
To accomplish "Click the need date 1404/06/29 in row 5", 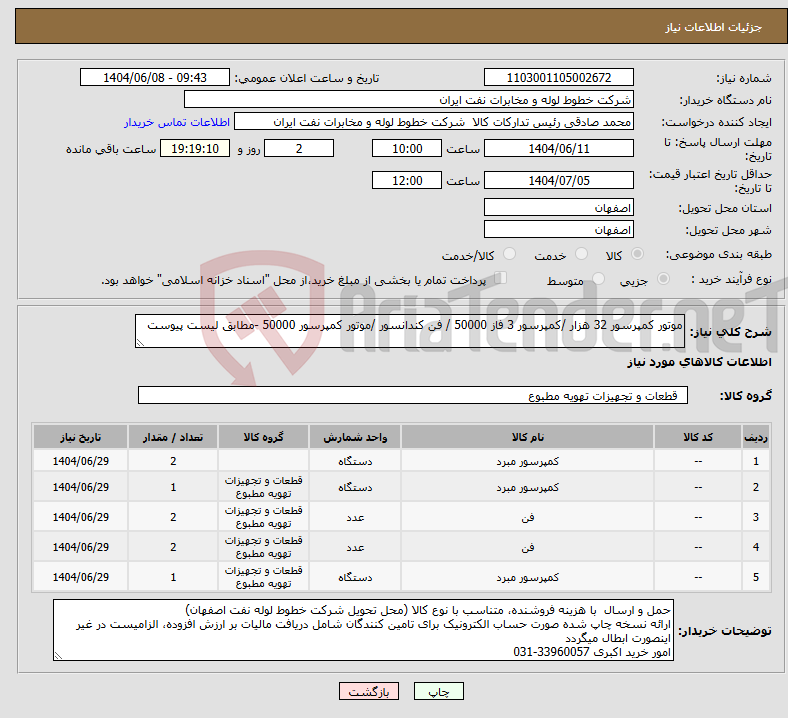I will (80, 577).
